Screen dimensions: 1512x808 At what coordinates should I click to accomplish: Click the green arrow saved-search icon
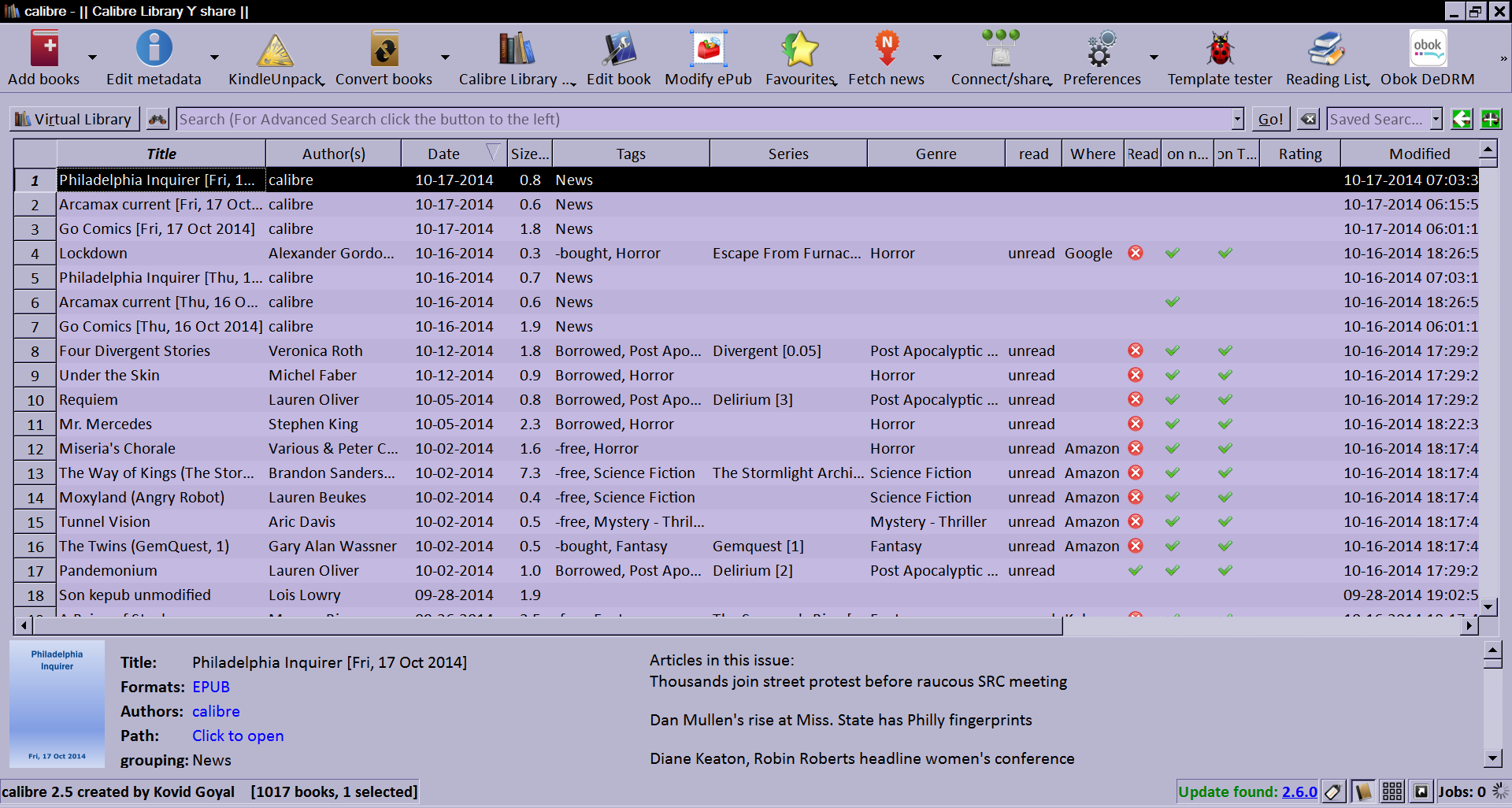pos(1462,119)
